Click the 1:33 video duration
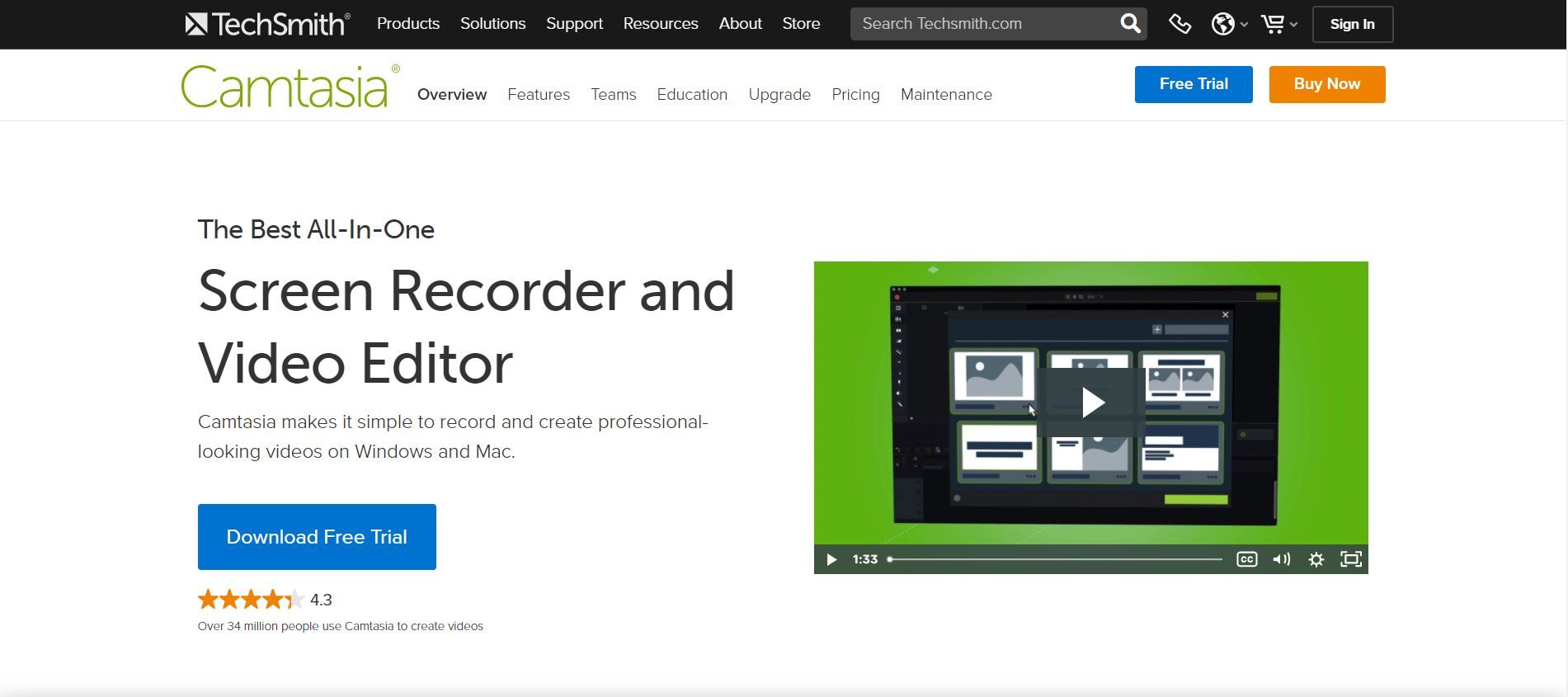This screenshot has height=697, width=1568. point(865,559)
